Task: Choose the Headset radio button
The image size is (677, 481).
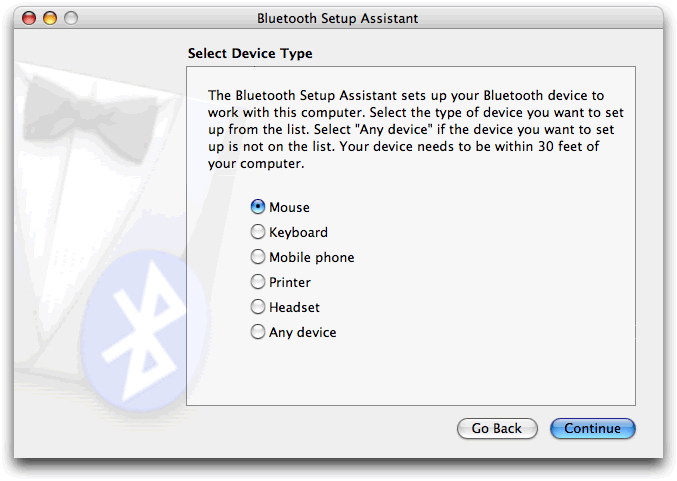Action: pos(258,307)
